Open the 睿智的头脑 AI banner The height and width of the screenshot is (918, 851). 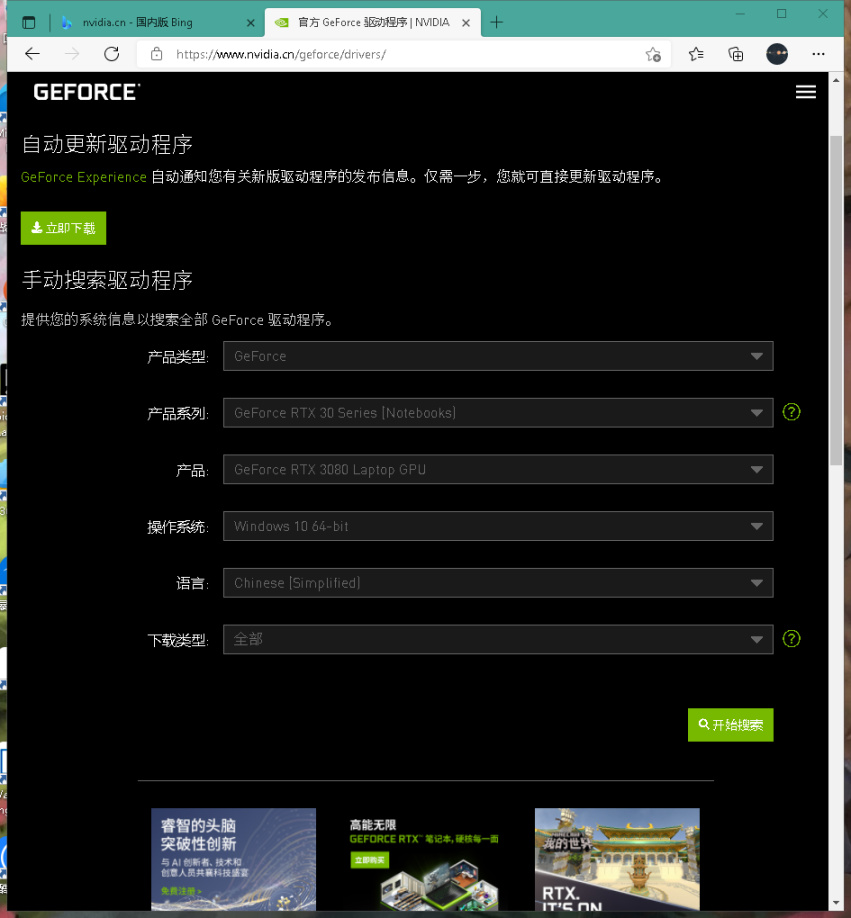233,859
